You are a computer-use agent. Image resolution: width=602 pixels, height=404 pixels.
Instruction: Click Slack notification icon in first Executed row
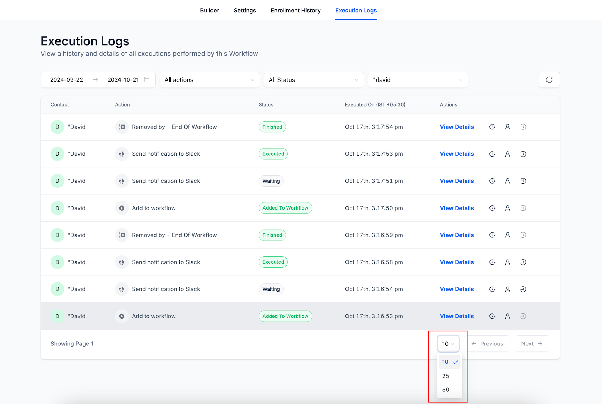point(122,154)
